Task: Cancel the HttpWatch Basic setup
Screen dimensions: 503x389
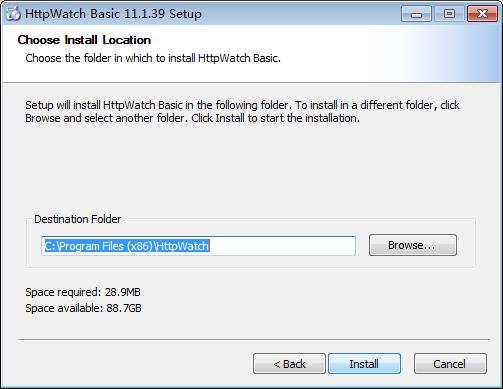Action: click(450, 364)
